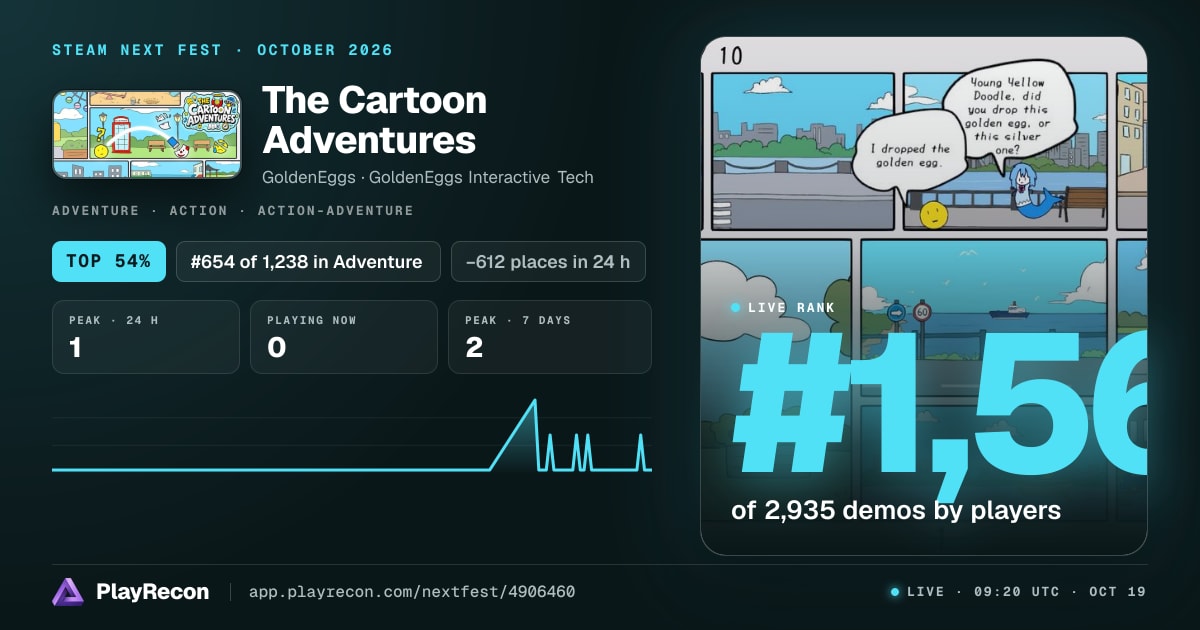Image resolution: width=1200 pixels, height=630 pixels.
Task: Click the tallest peak on the player chart
Action: pos(535,401)
